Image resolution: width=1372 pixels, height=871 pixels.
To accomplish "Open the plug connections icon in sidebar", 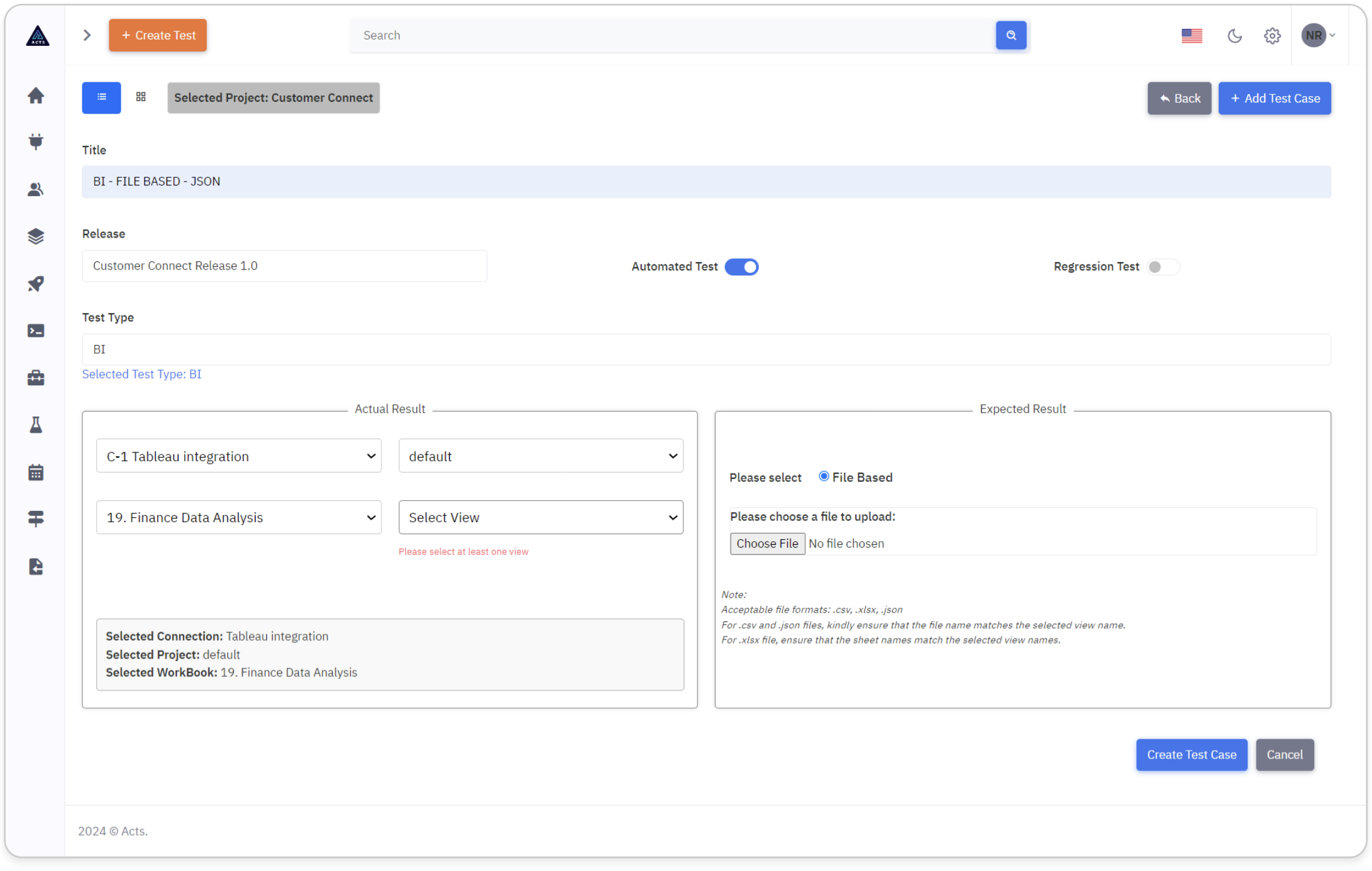I will tap(36, 142).
